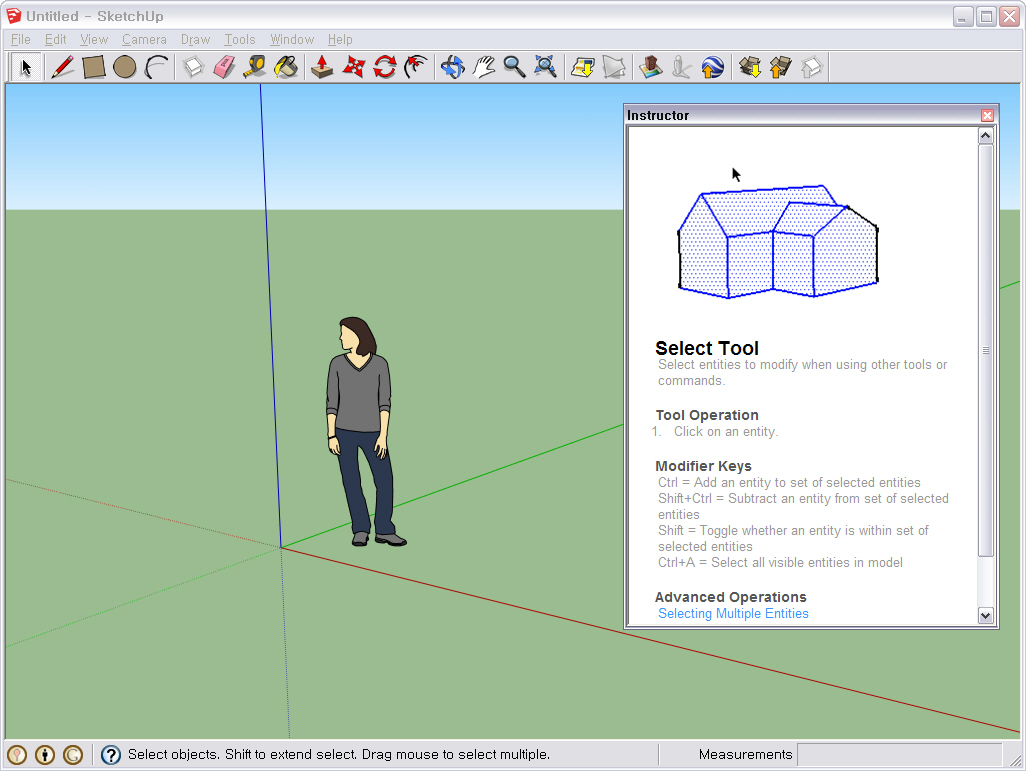Close the Instructor panel

click(x=987, y=115)
